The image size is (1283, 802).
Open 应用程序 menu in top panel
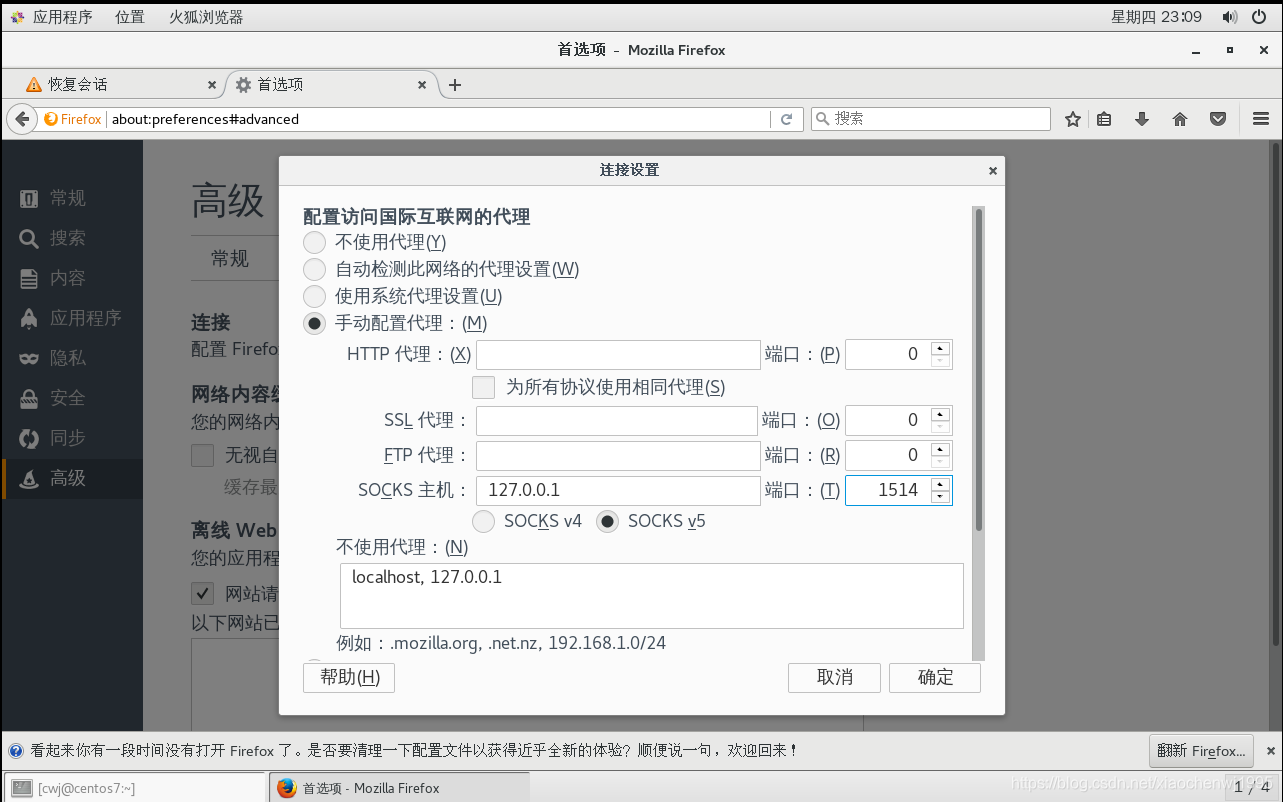[x=51, y=17]
